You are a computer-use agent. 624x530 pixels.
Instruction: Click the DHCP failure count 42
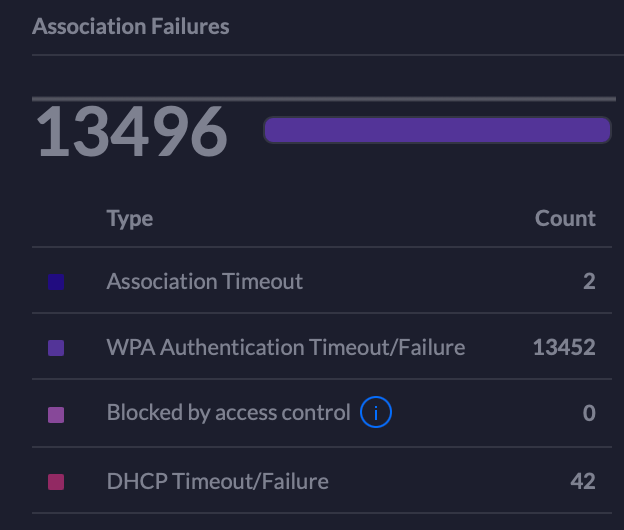click(x=583, y=481)
